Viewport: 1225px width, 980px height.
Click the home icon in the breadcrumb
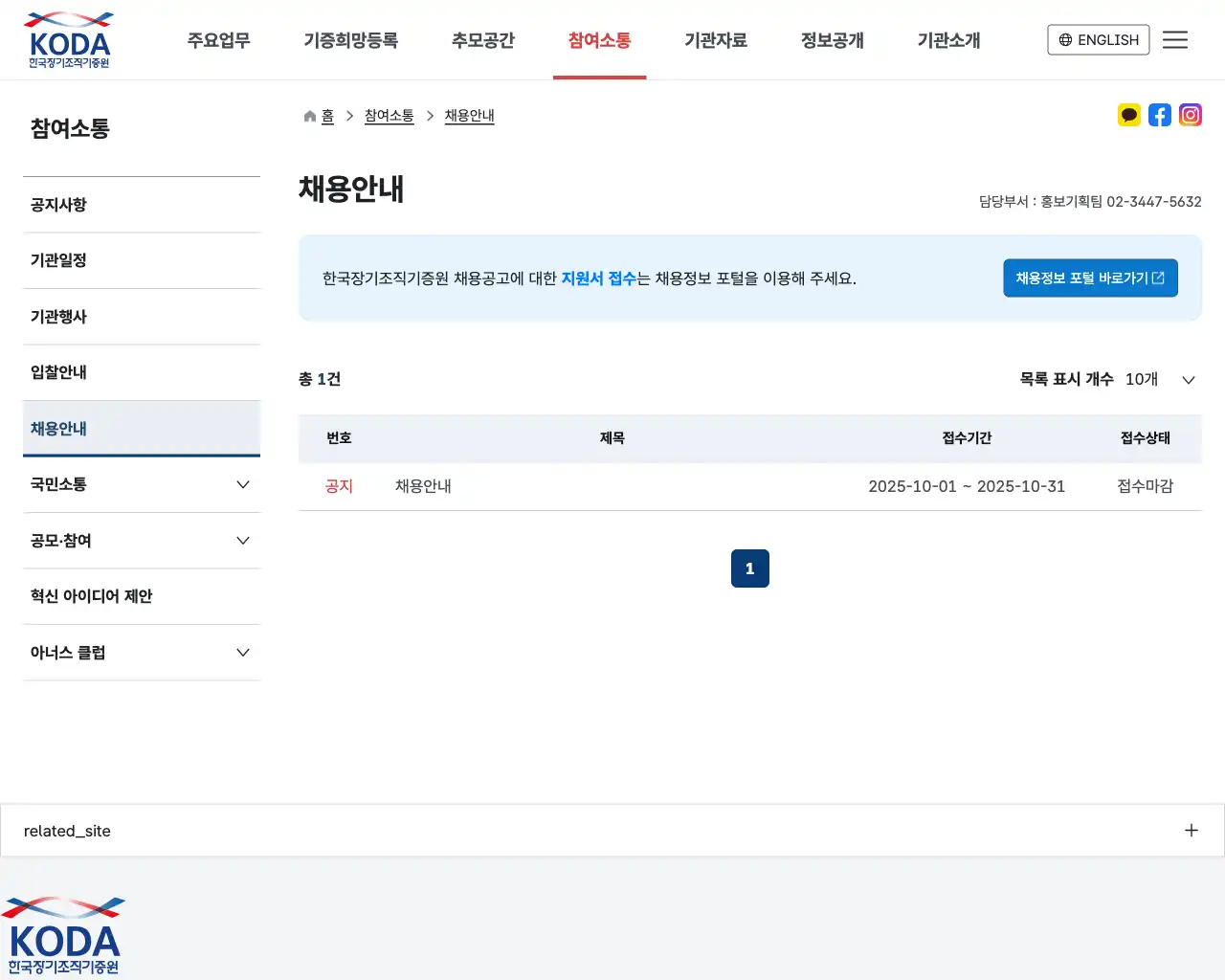309,115
